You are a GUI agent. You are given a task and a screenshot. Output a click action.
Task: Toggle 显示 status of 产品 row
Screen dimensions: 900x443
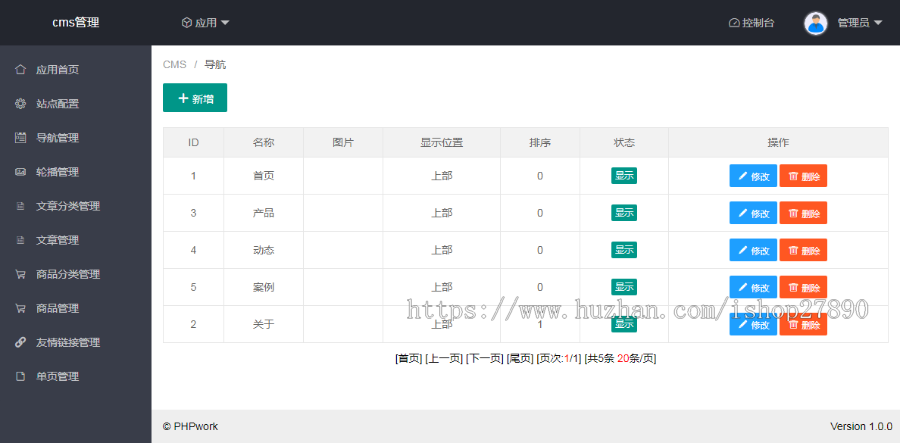coord(624,213)
